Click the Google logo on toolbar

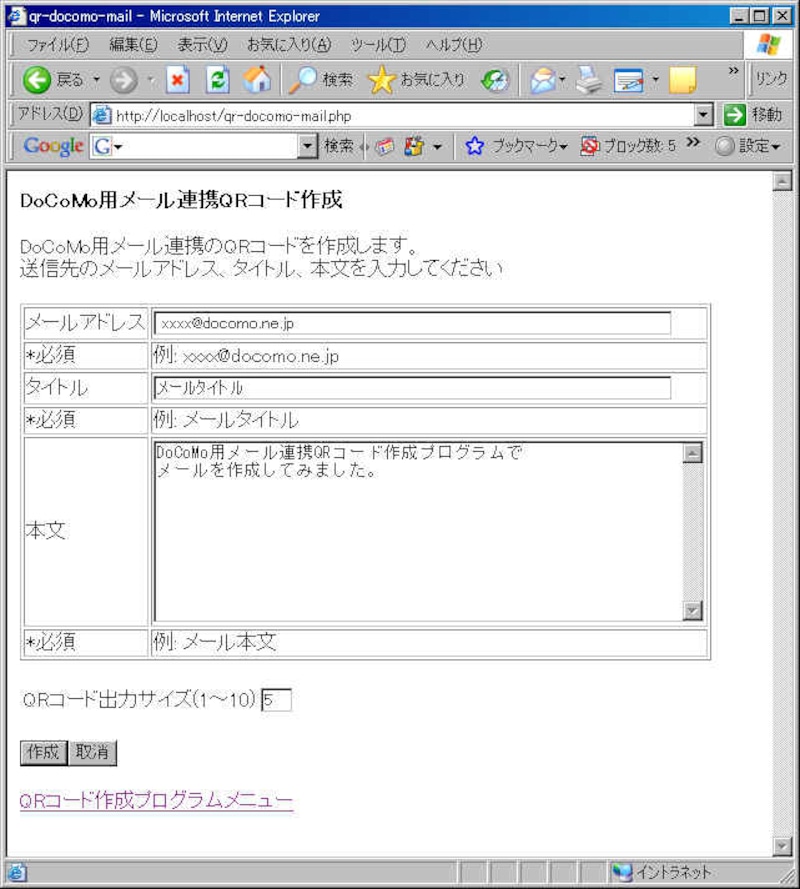tap(53, 147)
